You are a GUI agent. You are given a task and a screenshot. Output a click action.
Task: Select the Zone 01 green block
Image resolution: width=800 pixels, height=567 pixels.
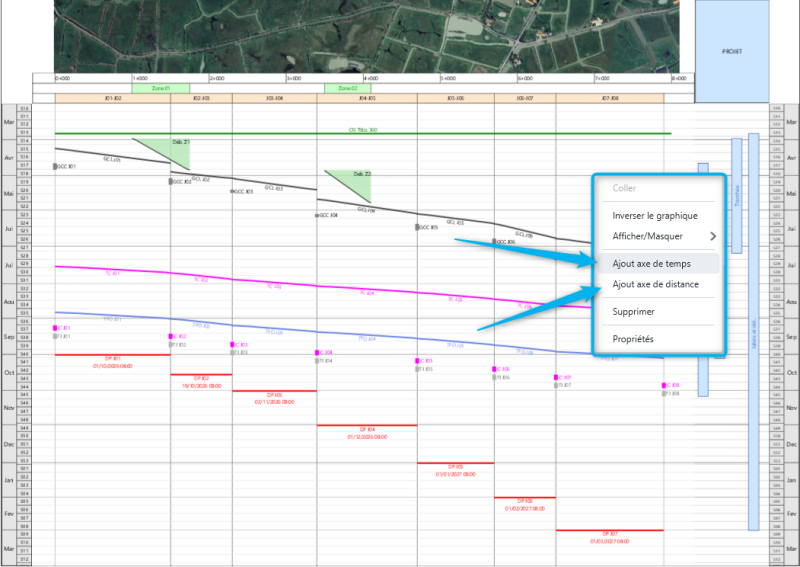point(160,88)
